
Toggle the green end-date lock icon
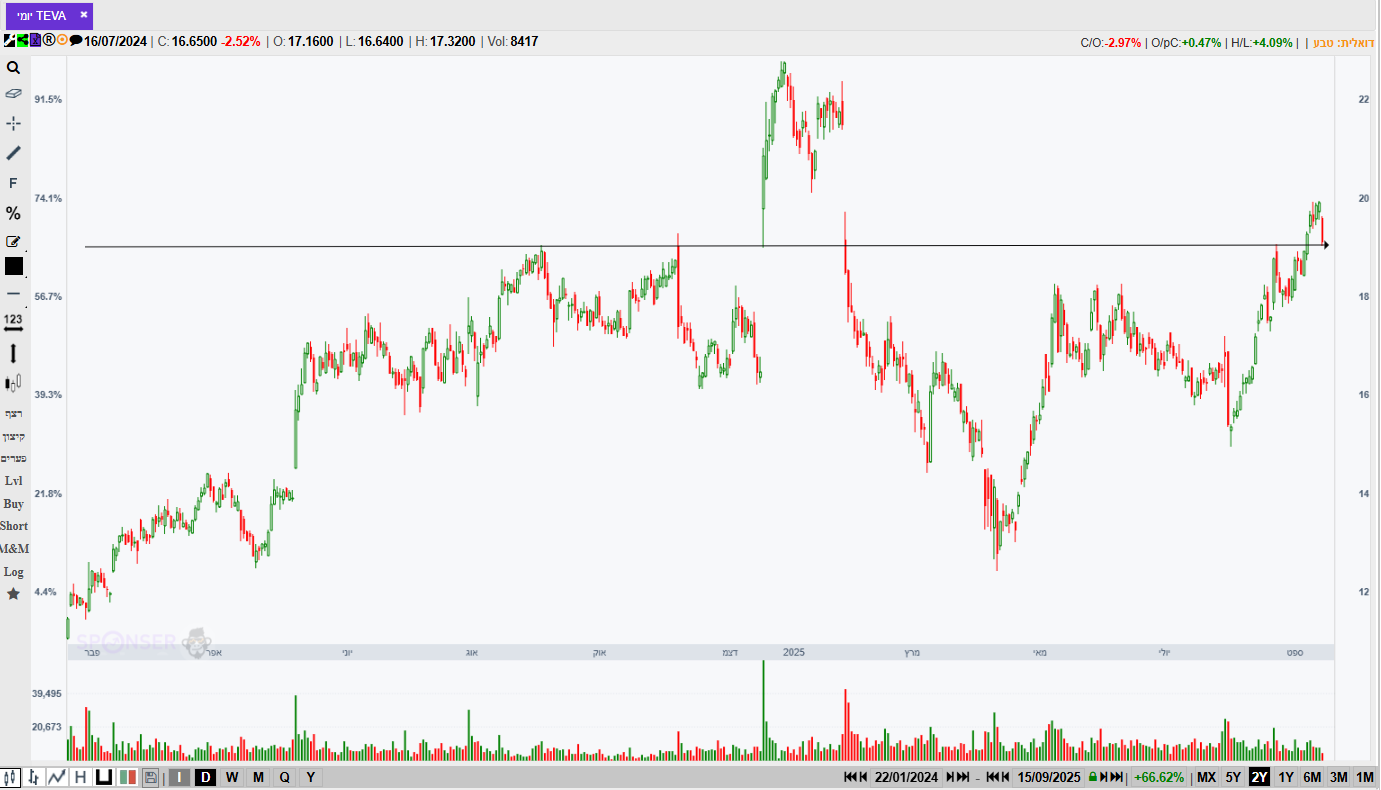pyautogui.click(x=1093, y=777)
